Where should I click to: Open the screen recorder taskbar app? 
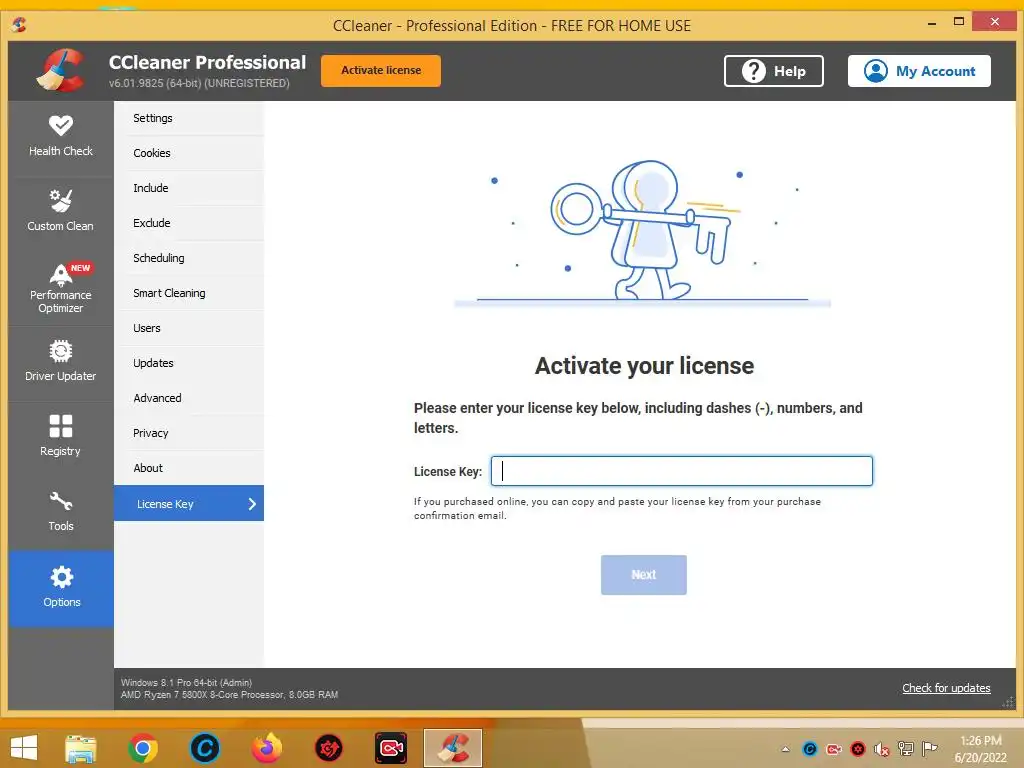pyautogui.click(x=391, y=748)
